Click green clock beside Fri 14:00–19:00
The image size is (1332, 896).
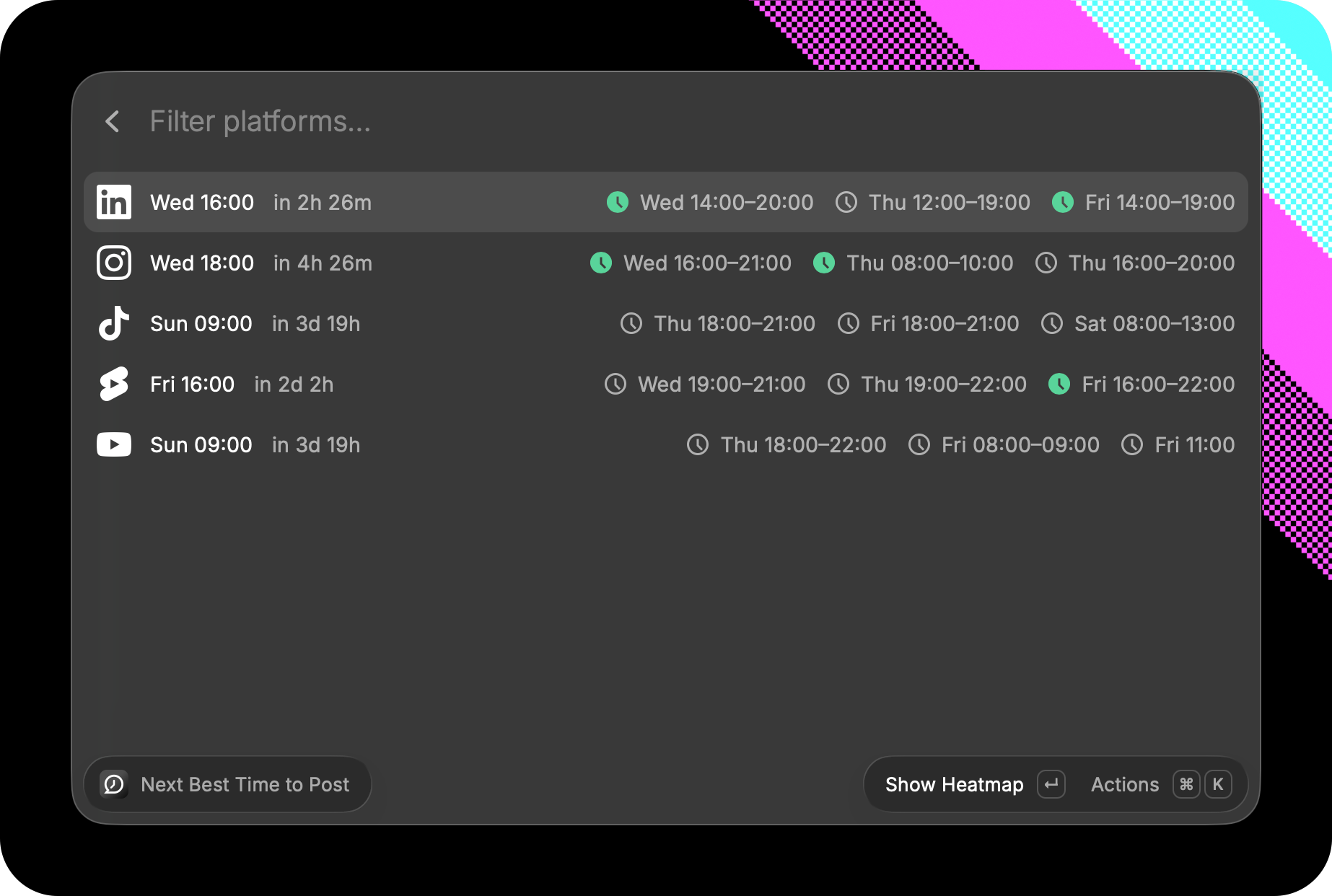click(x=1063, y=202)
